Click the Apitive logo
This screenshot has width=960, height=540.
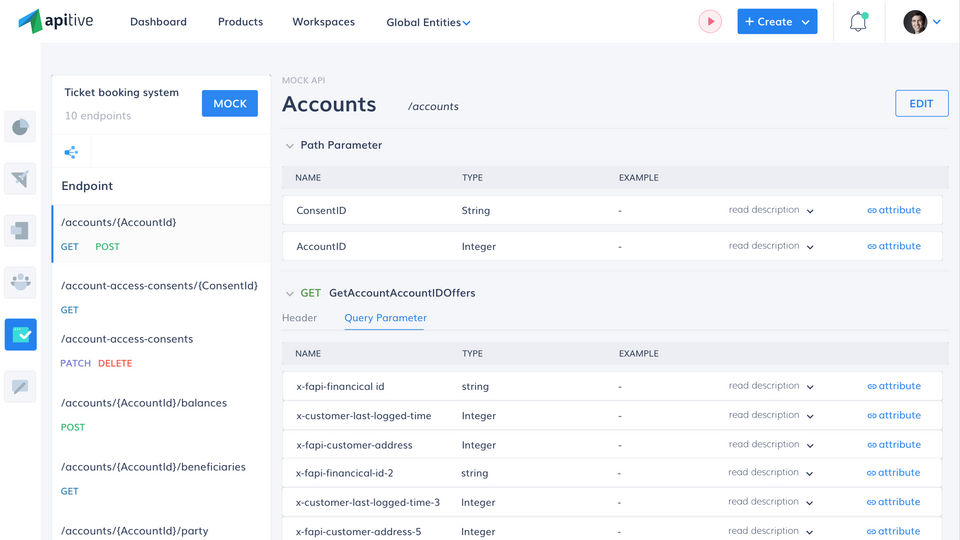tap(56, 21)
